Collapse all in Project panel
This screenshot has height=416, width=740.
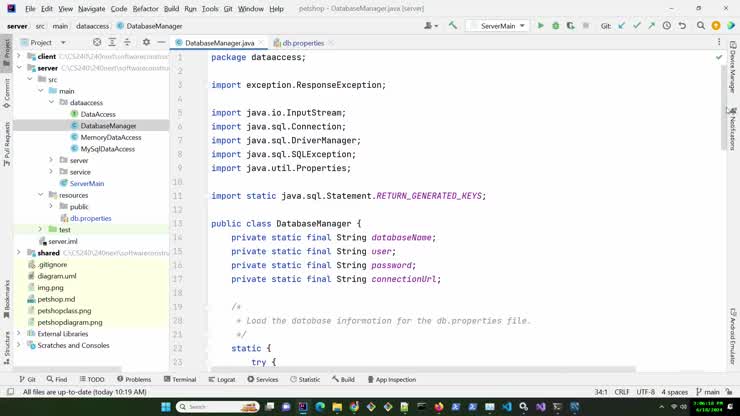pos(127,42)
